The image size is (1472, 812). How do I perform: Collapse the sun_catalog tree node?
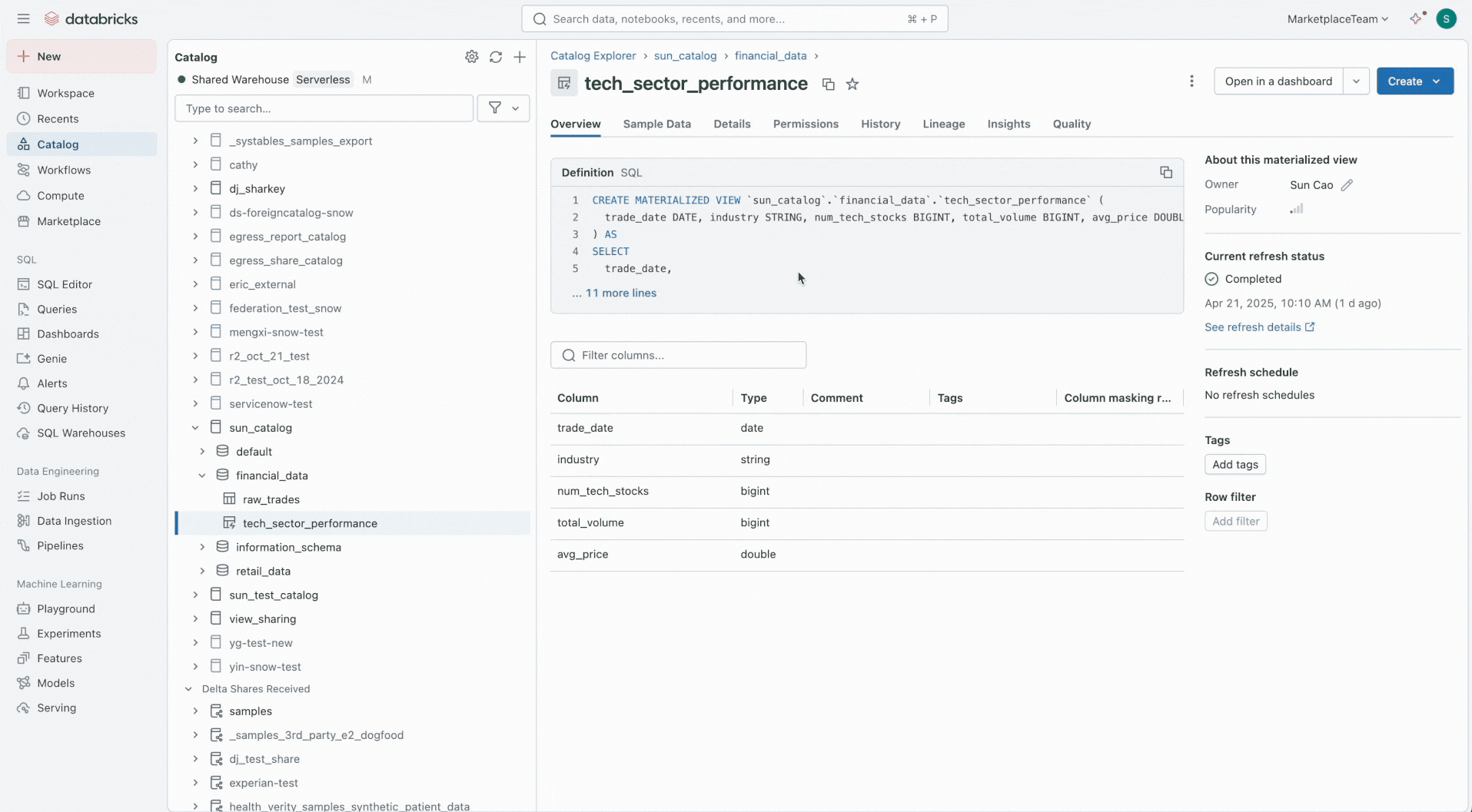[195, 428]
